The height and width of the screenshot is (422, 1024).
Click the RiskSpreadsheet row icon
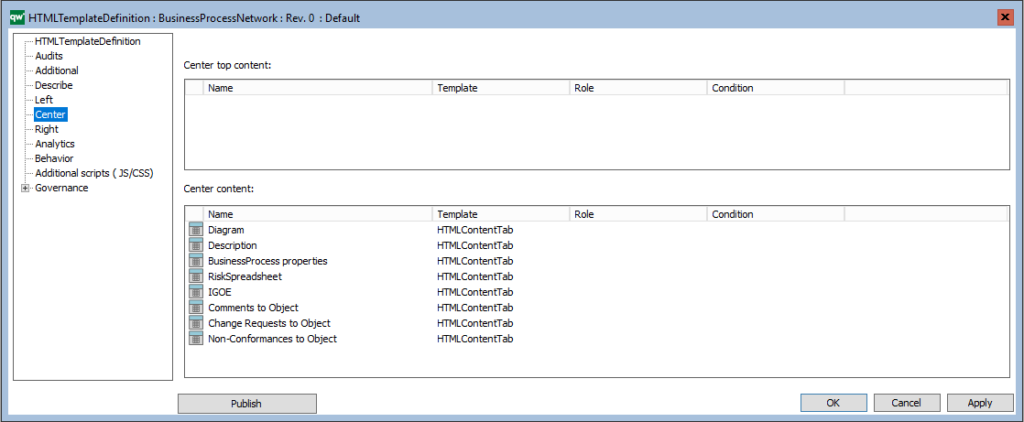pyautogui.click(x=195, y=277)
